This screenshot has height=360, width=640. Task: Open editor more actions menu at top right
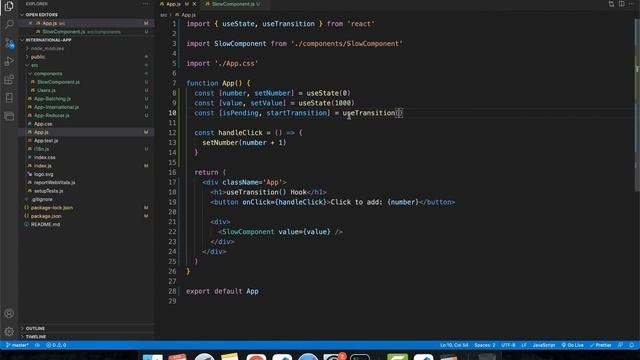point(631,4)
